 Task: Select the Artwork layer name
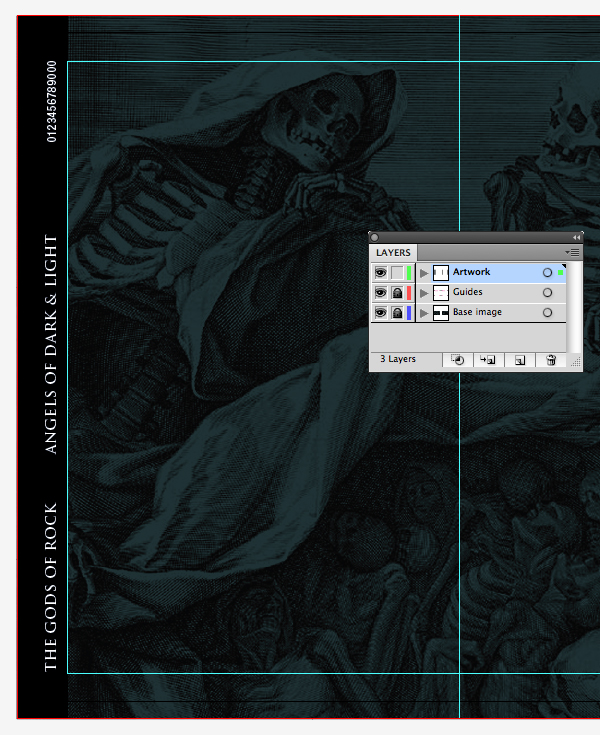point(472,272)
